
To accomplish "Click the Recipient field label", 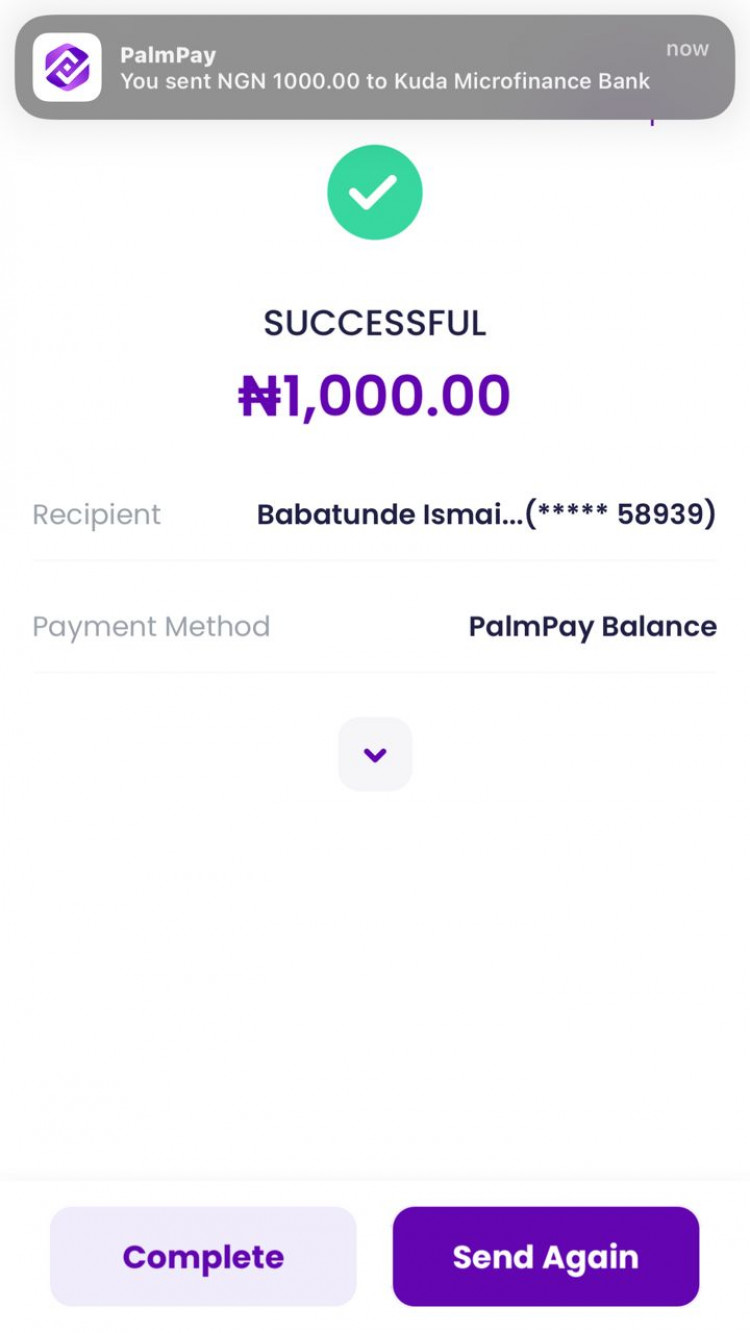I will (x=96, y=514).
